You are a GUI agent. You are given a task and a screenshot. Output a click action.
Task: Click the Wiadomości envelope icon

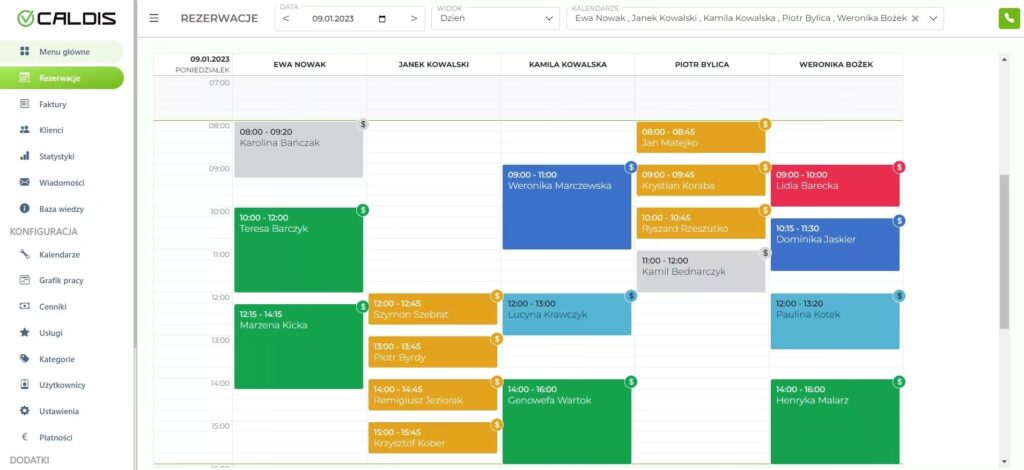click(25, 182)
